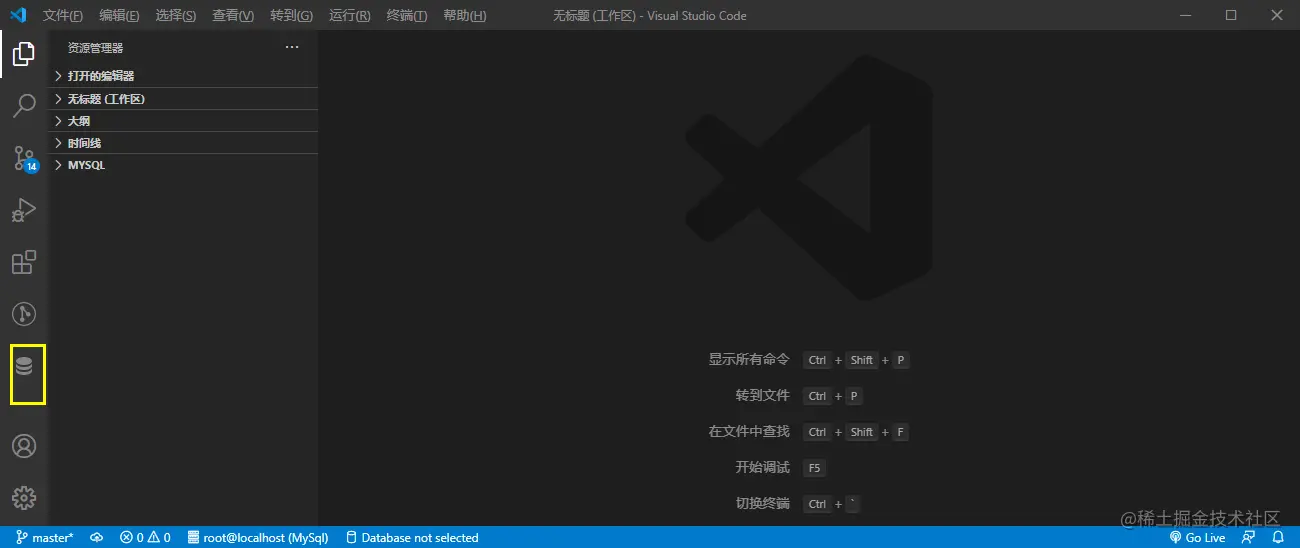Click root@localhost (MySql) status item
The height and width of the screenshot is (548, 1300).
point(258,537)
